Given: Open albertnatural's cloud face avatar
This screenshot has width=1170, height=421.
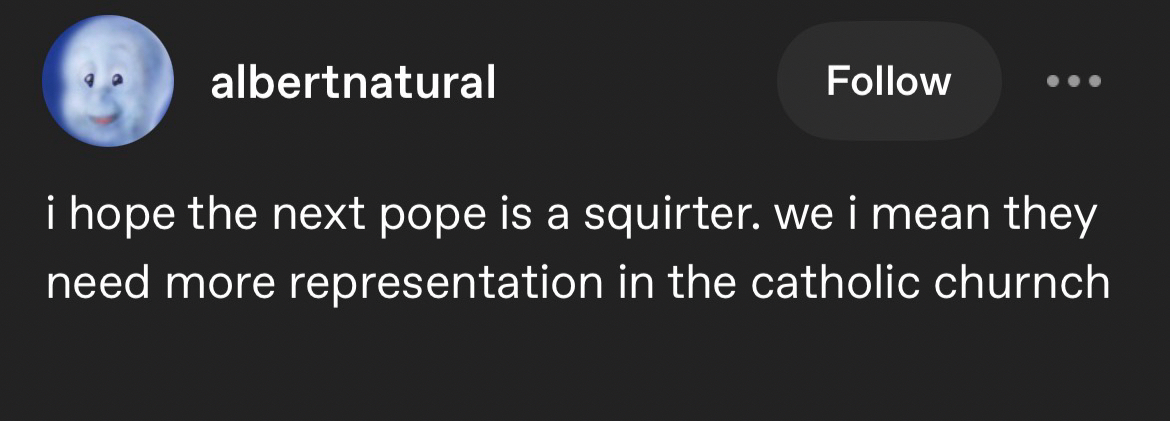Looking at the screenshot, I should pos(108,82).
